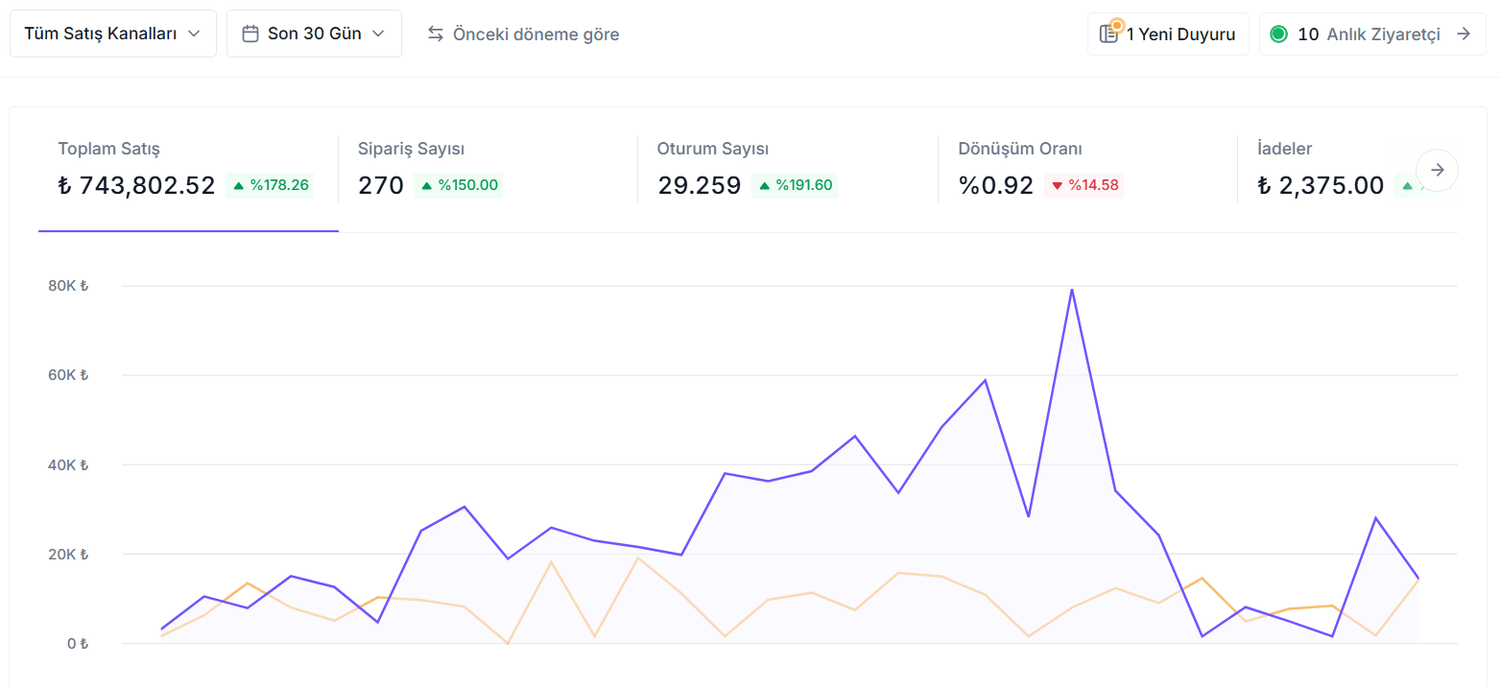Click the announcement icon with orange badge
1500x687 pixels.
pyautogui.click(x=1109, y=33)
